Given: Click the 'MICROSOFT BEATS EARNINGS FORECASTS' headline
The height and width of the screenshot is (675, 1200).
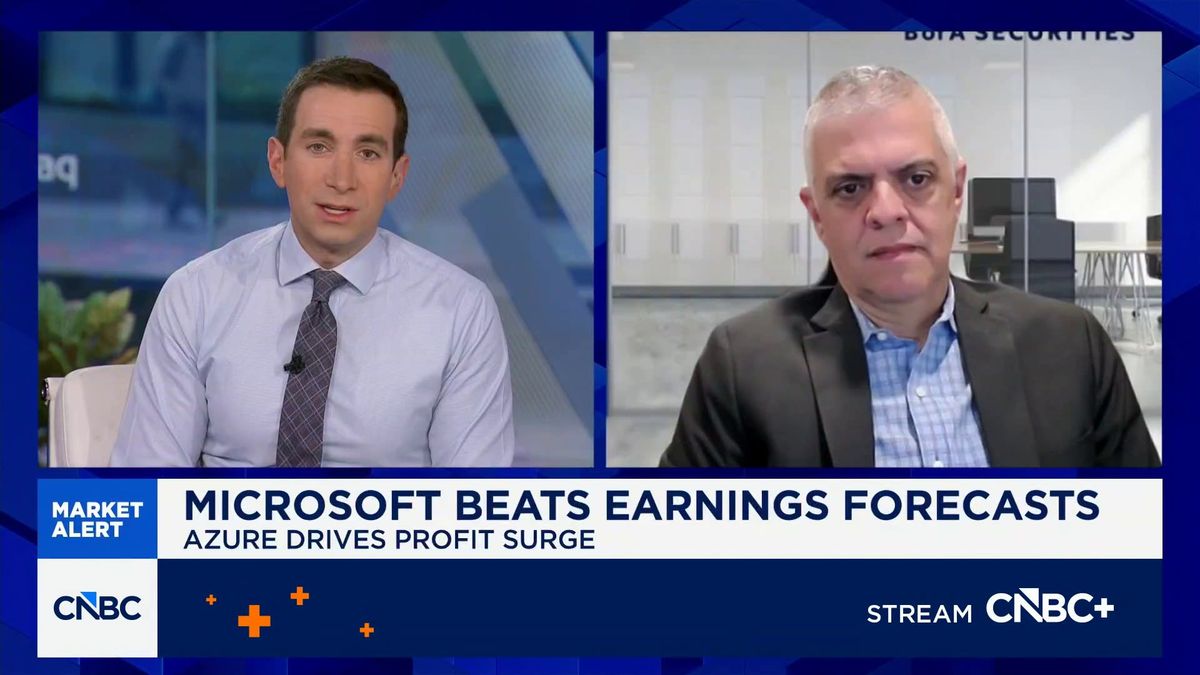Looking at the screenshot, I should pos(641,504).
